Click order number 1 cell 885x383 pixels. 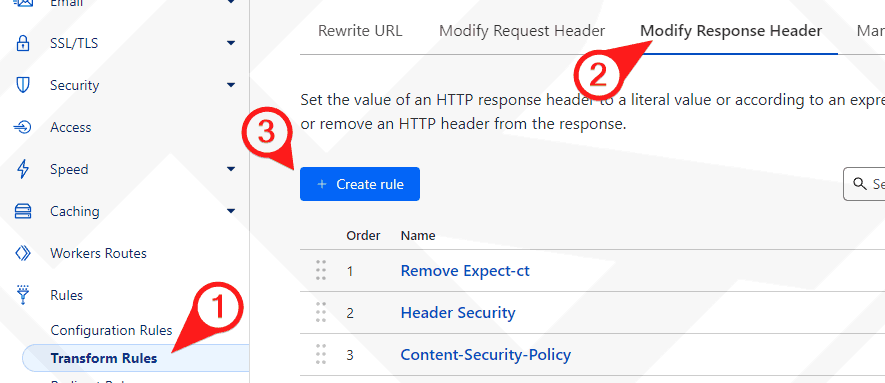click(350, 271)
